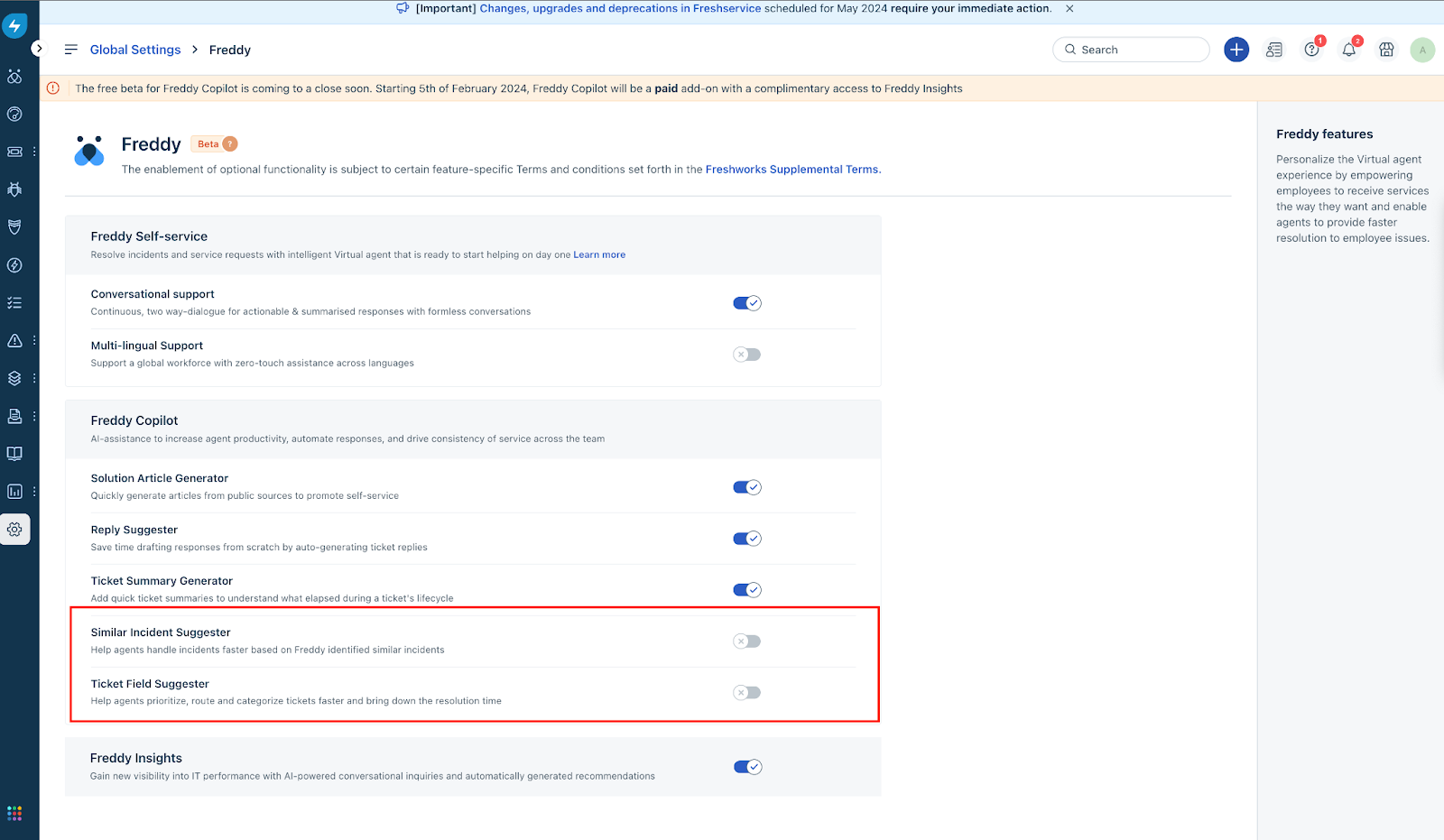Viewport: 1444px width, 840px height.
Task: Open the Tasks checklist icon in the sidebar
Action: [x=14, y=303]
